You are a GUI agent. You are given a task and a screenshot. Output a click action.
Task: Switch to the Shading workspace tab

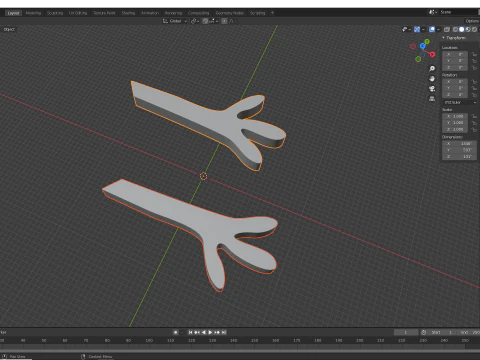(128, 13)
